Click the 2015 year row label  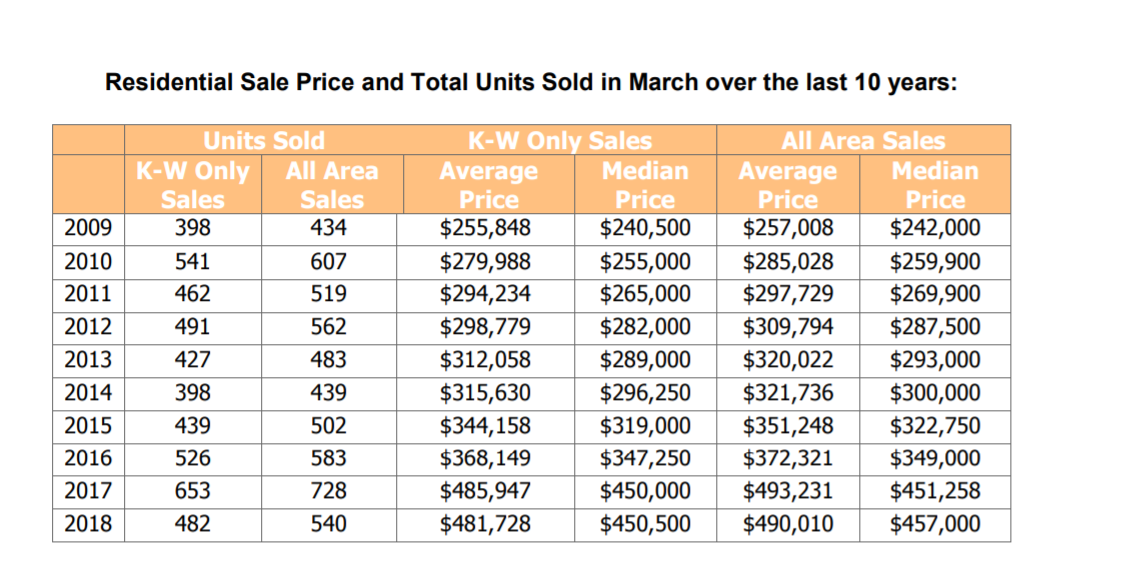[88, 426]
